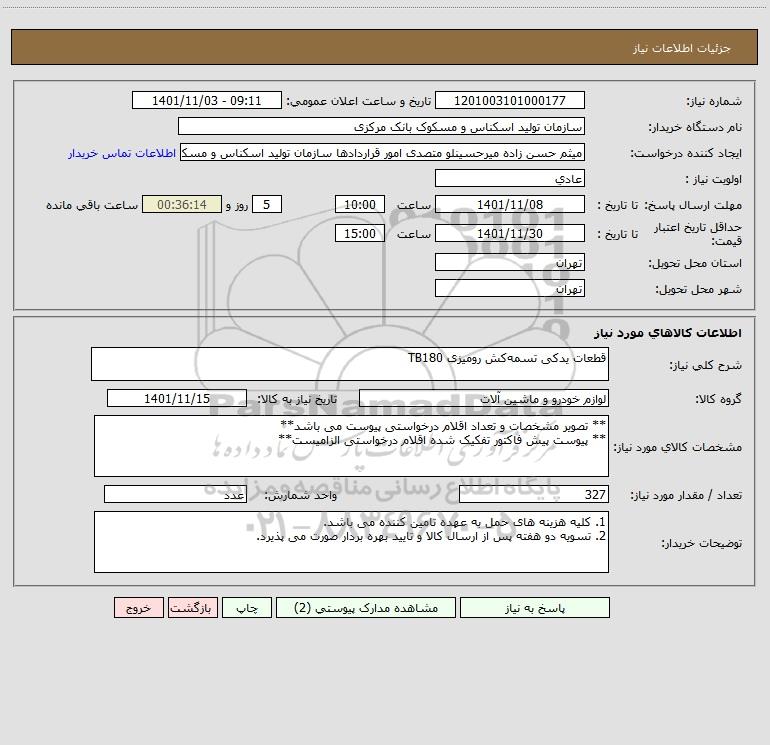Image resolution: width=770 pixels, height=745 pixels.
Task: Click the label توضیحات خریدار
Action: 702,543
